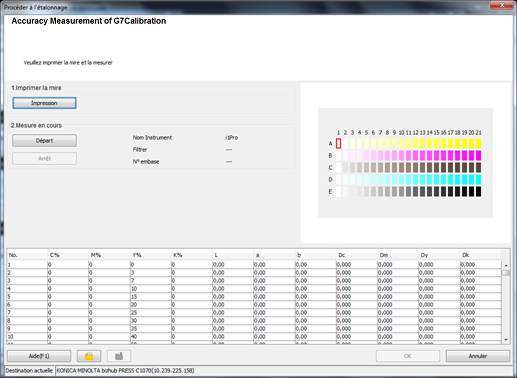Print the chart with the Impression button
Screen dimensions: 517x378
click(x=44, y=103)
